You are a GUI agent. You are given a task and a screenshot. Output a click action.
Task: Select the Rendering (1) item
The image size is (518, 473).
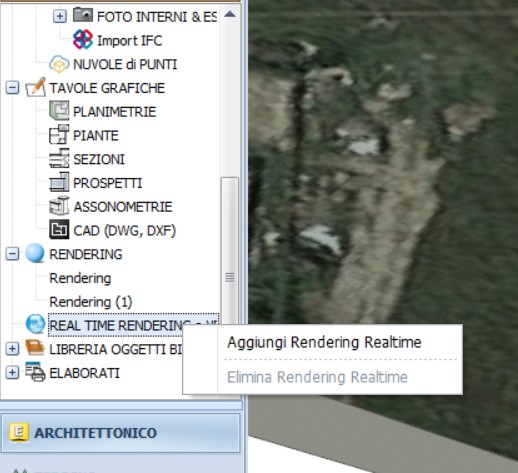tap(91, 302)
